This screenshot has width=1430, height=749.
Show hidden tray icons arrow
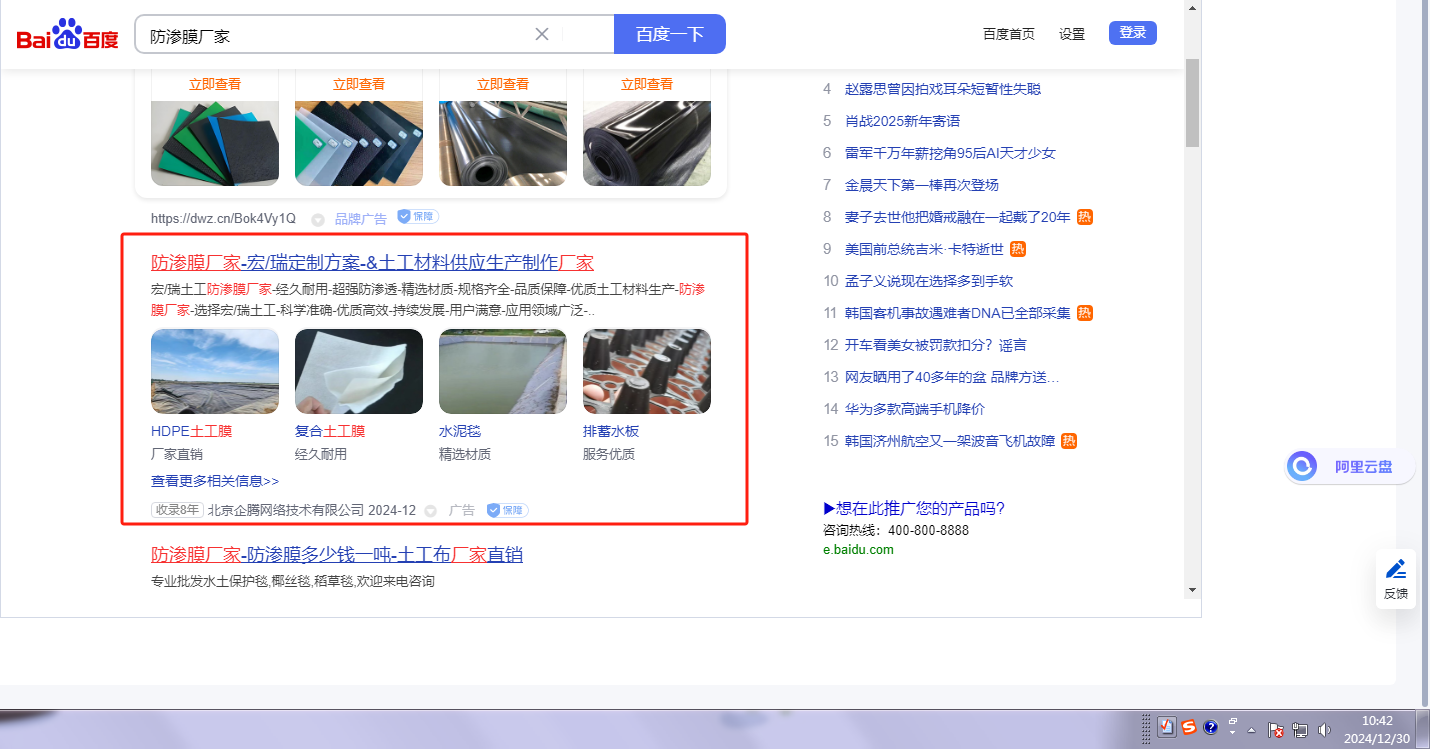[1251, 730]
